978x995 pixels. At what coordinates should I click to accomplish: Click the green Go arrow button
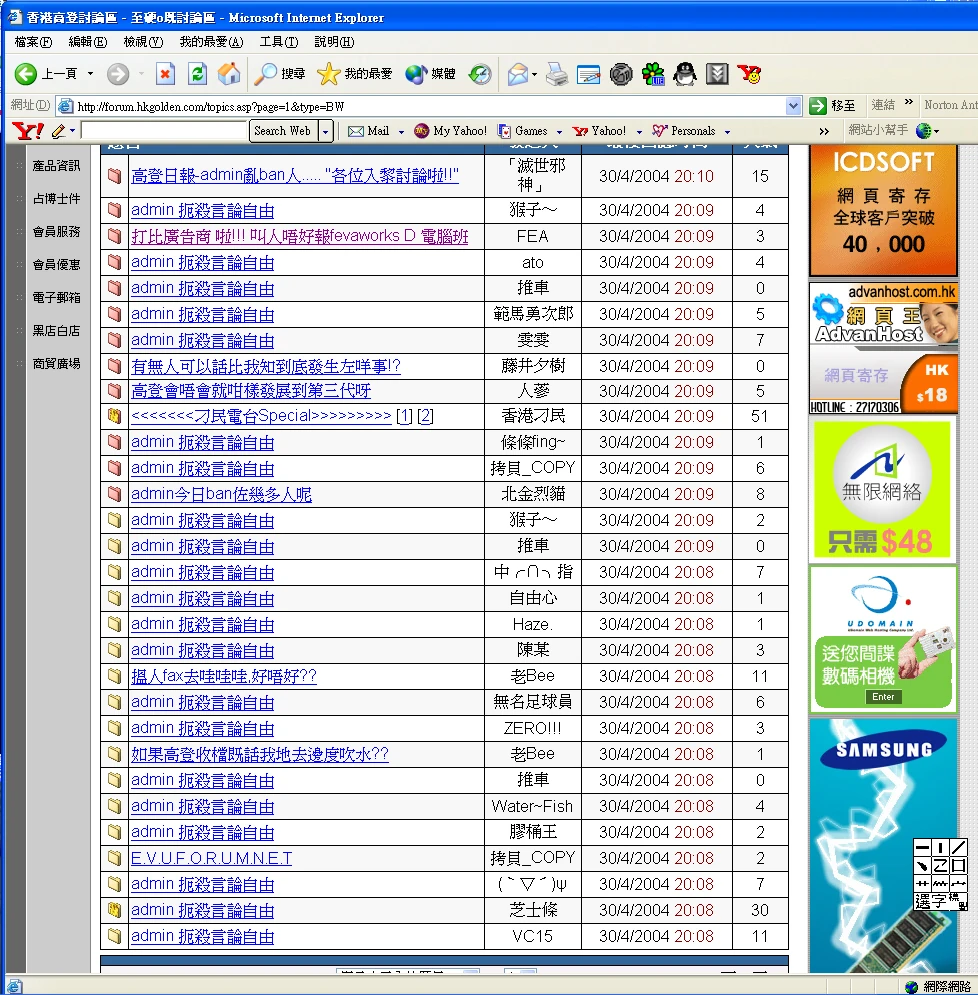818,106
